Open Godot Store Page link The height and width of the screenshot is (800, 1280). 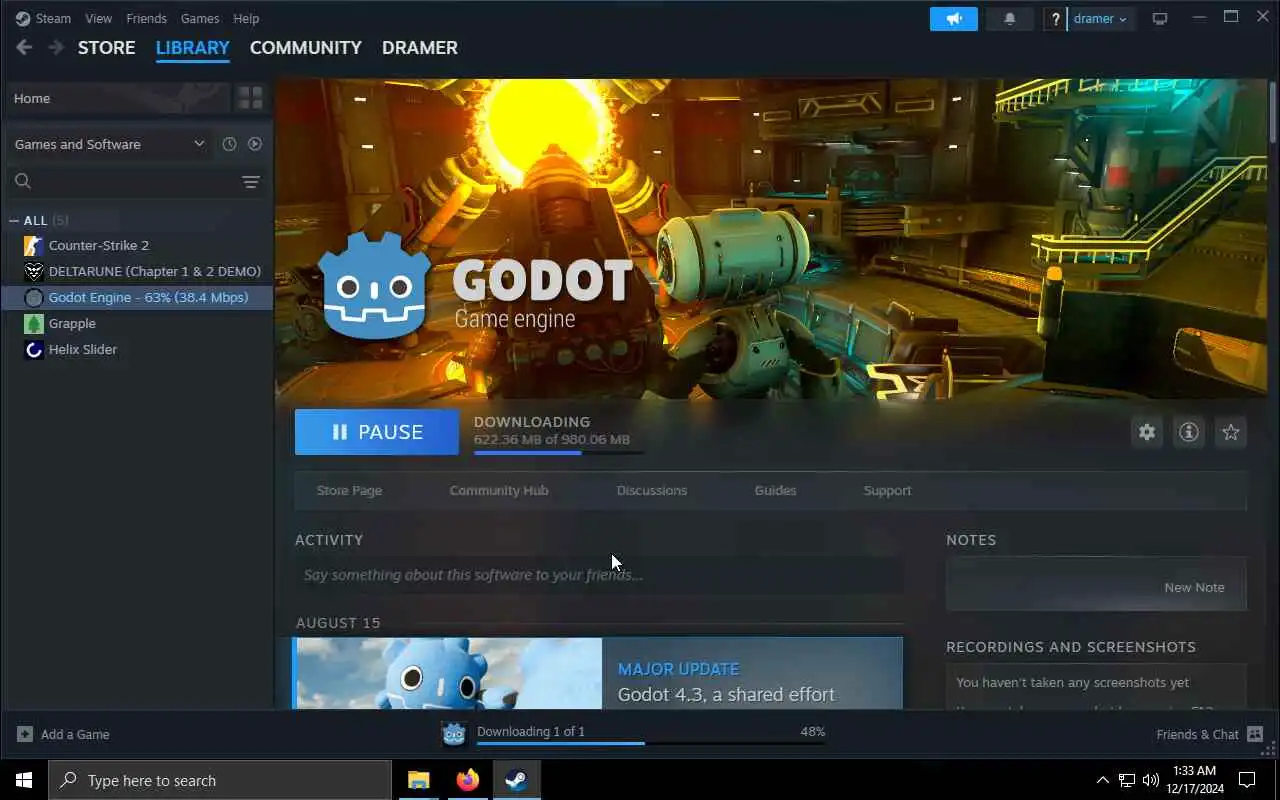[349, 490]
